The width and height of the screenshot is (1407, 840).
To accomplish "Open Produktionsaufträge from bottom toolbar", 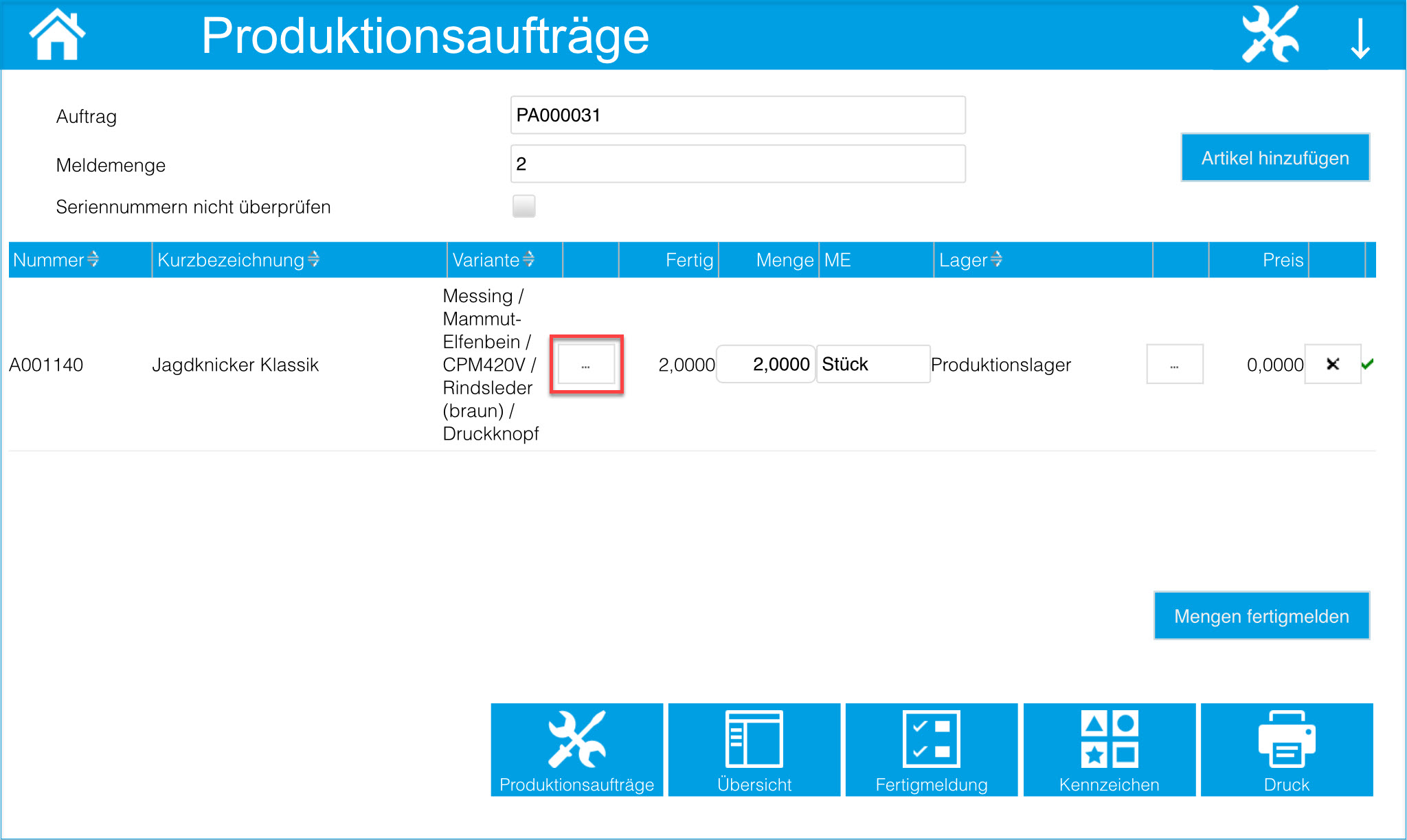I will tap(576, 749).
